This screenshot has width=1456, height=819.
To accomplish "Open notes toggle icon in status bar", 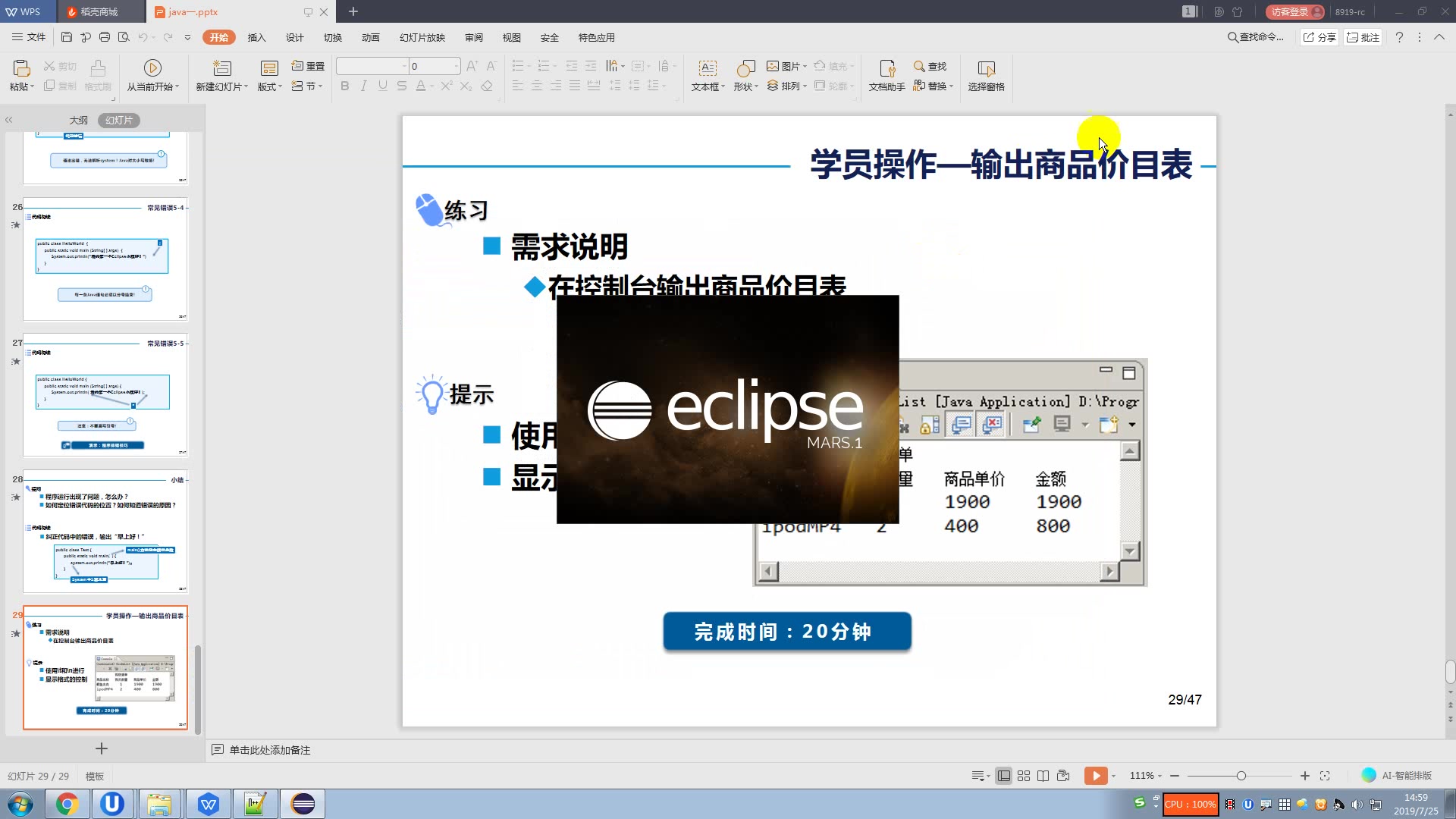I will [978, 776].
